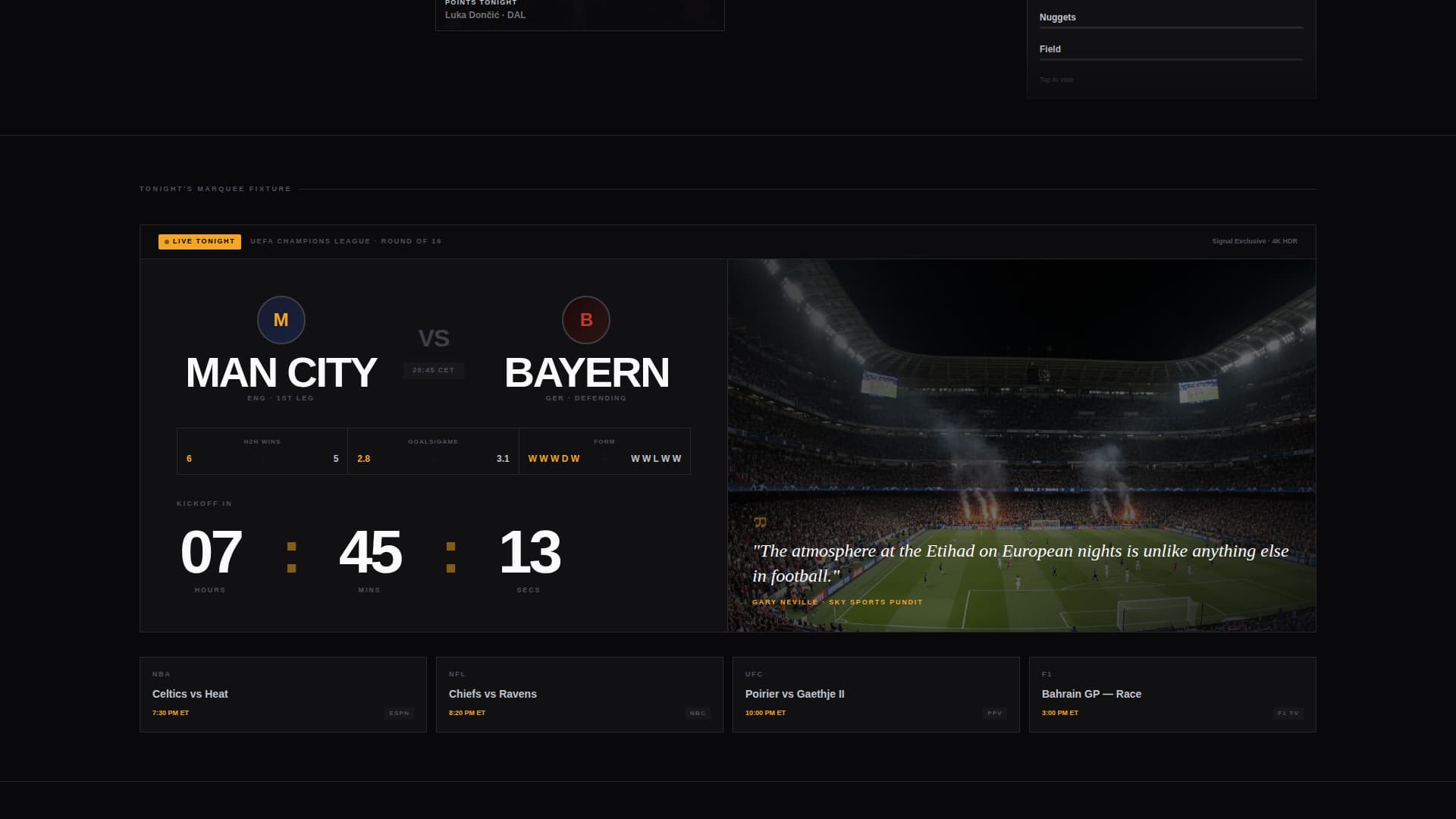
Task: Click the PPV badge on the UFC card
Action: click(x=994, y=713)
